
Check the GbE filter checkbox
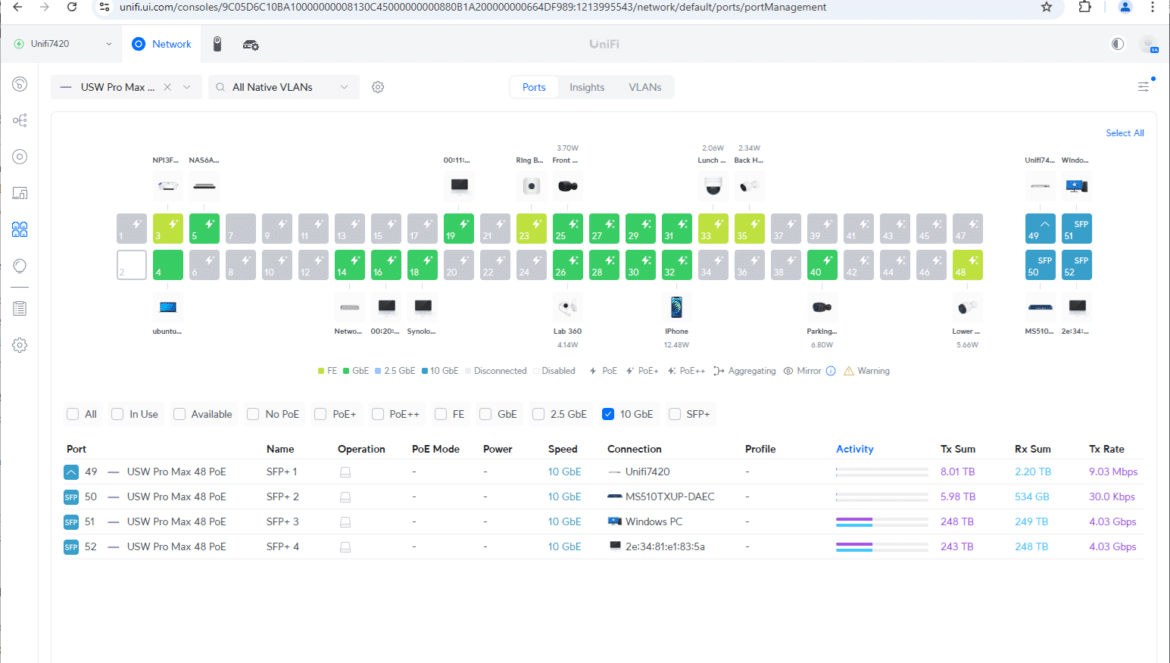[x=486, y=414]
